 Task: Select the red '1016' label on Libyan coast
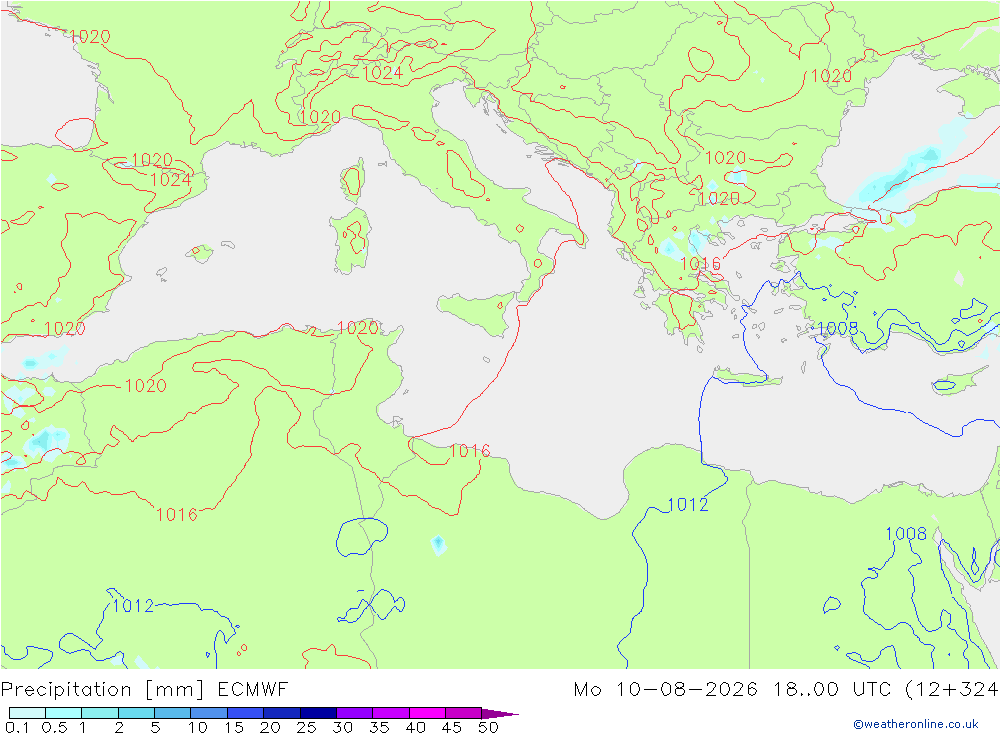[470, 451]
